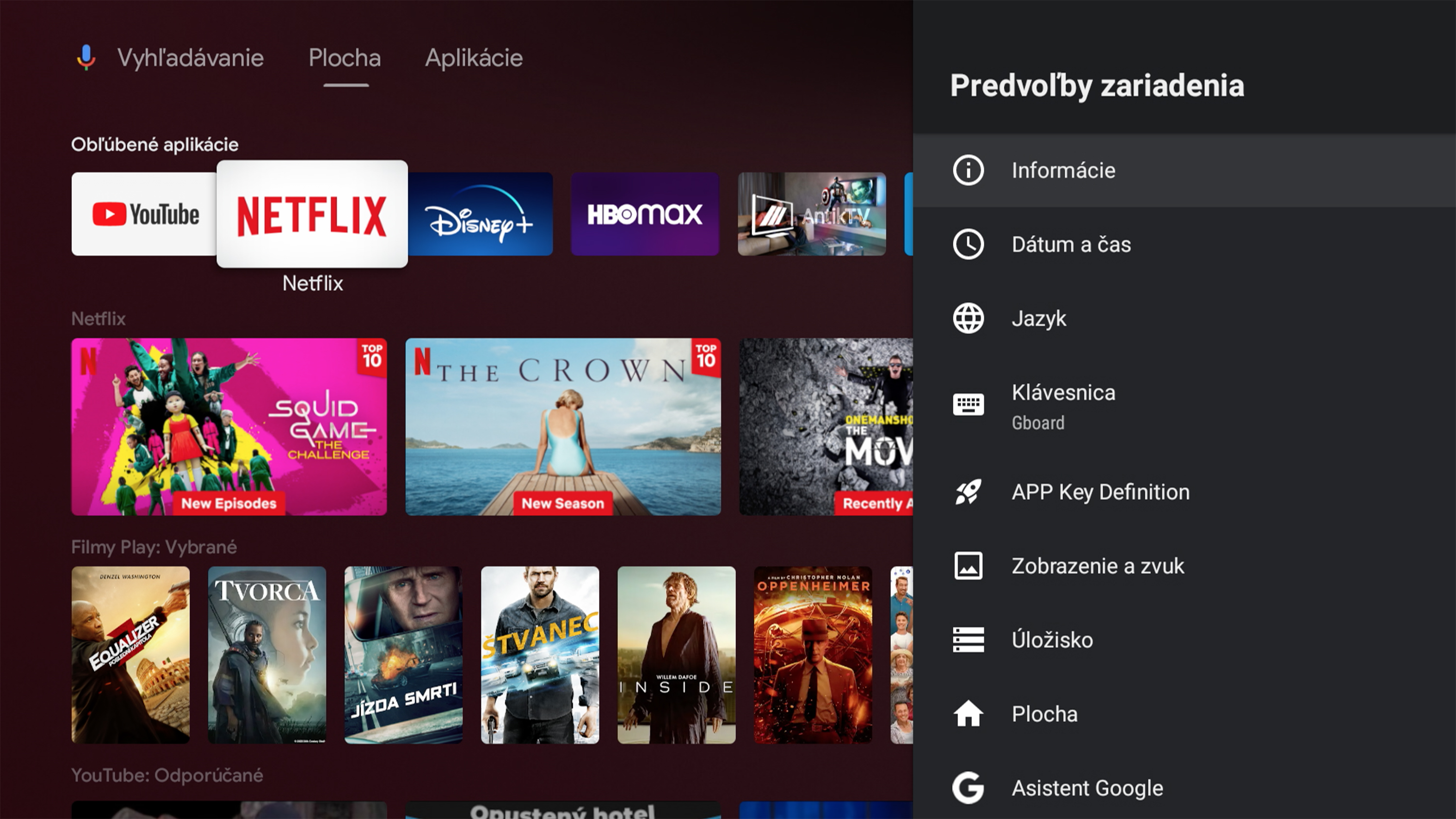1456x819 pixels.
Task: Select the storage icon for Úložisko
Action: pos(968,640)
